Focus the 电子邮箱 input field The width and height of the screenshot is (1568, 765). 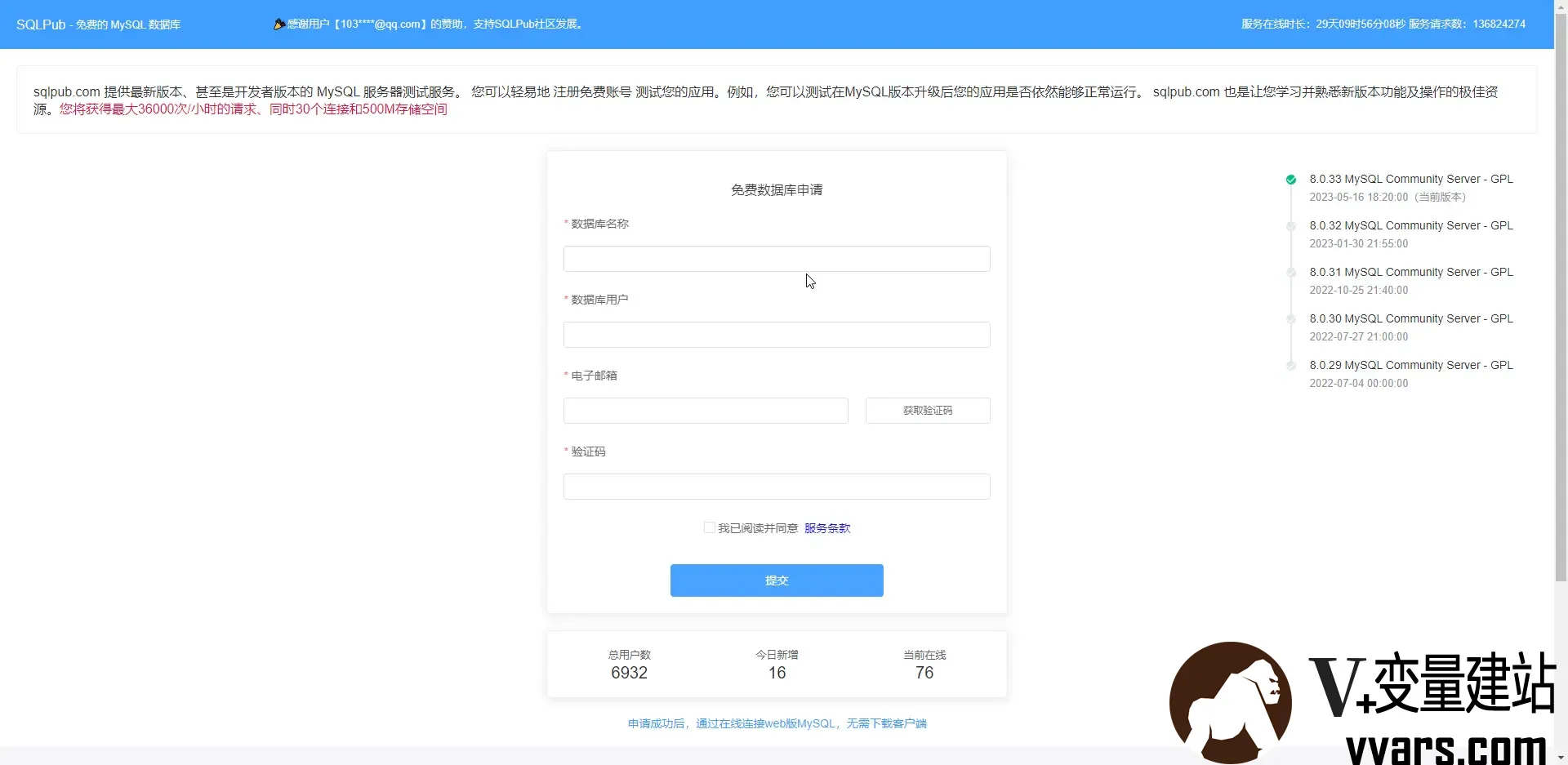click(706, 411)
